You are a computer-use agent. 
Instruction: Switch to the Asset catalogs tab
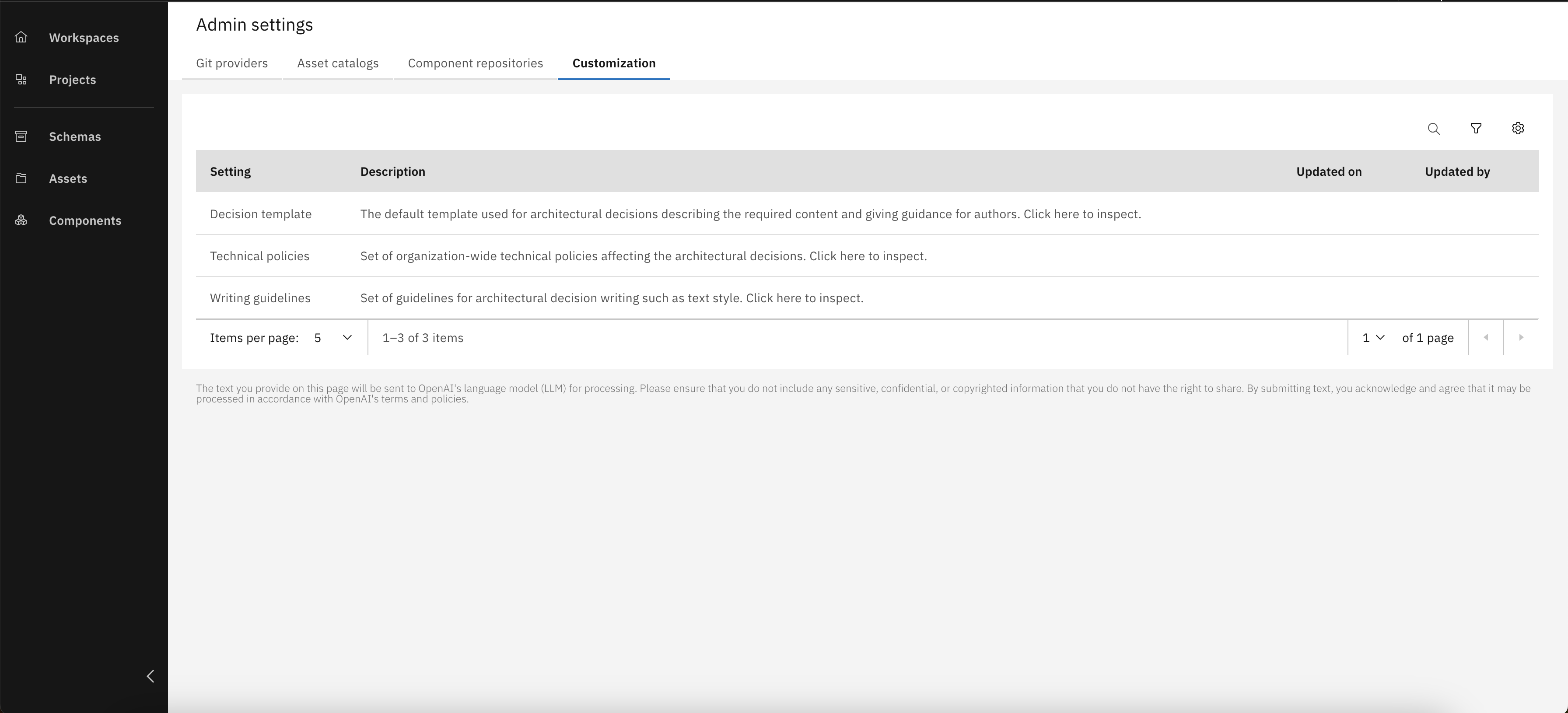[x=337, y=63]
